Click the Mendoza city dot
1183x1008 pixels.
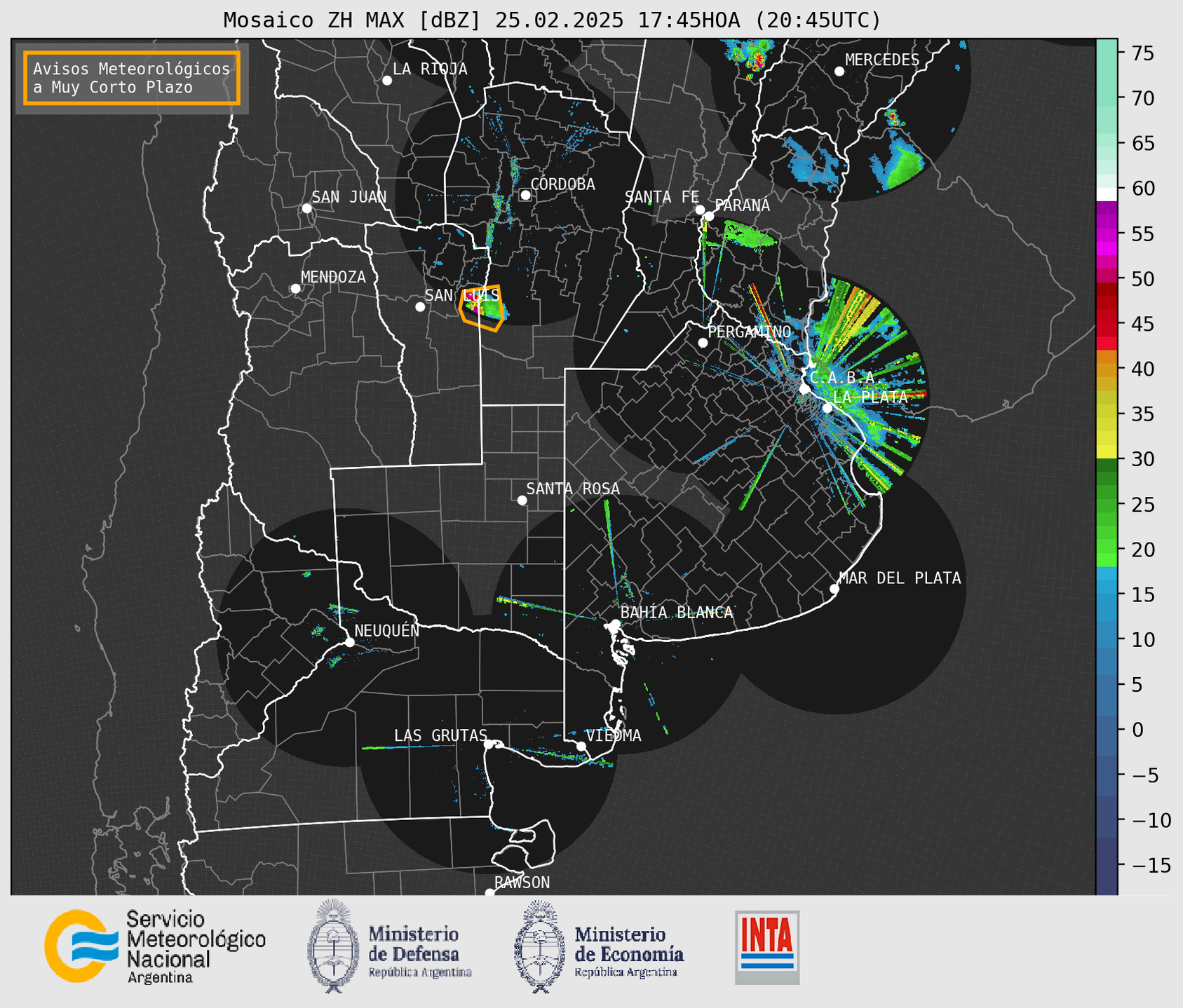295,289
